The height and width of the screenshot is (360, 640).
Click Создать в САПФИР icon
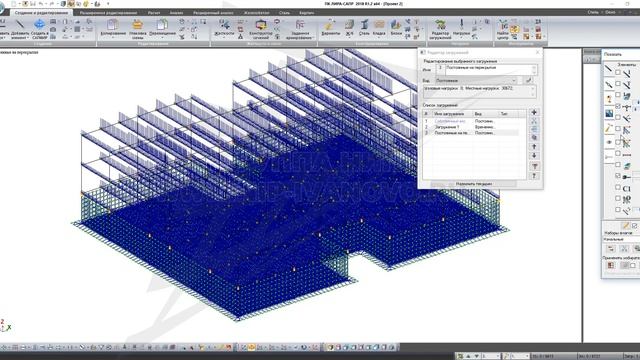[40, 28]
